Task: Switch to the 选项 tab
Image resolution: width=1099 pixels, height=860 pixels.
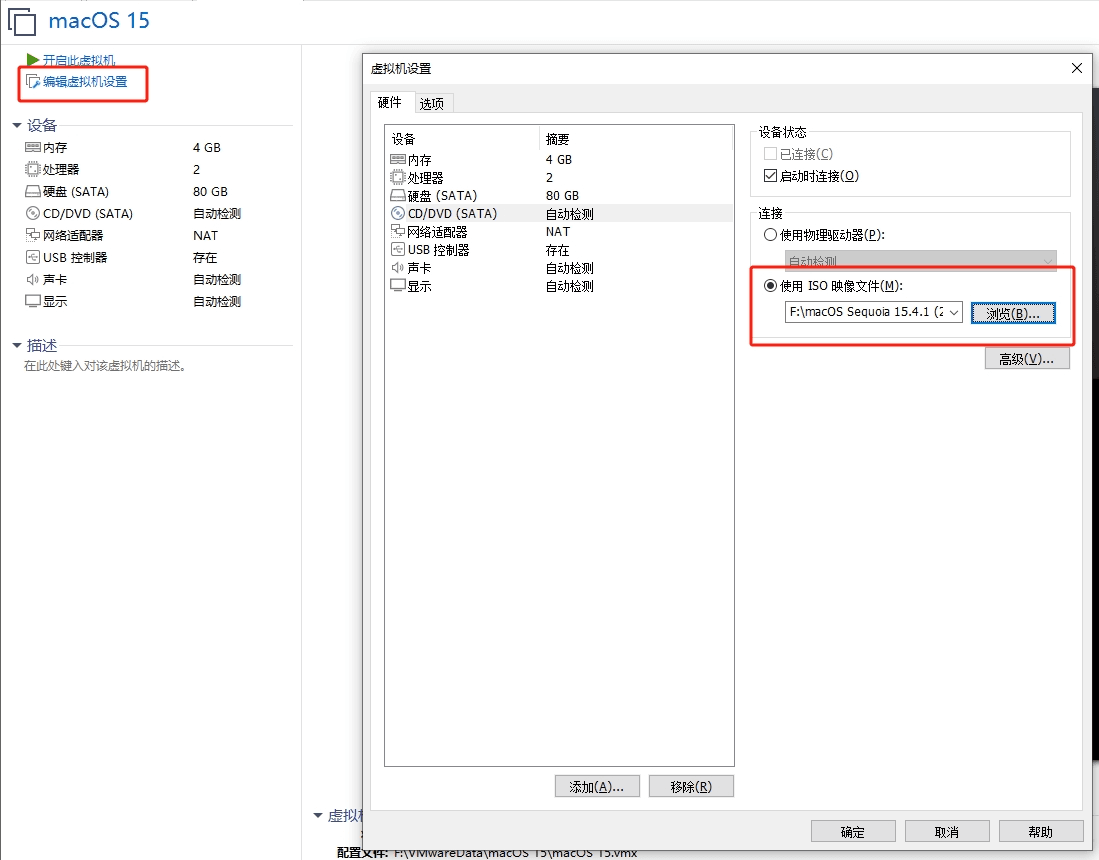Action: click(432, 104)
